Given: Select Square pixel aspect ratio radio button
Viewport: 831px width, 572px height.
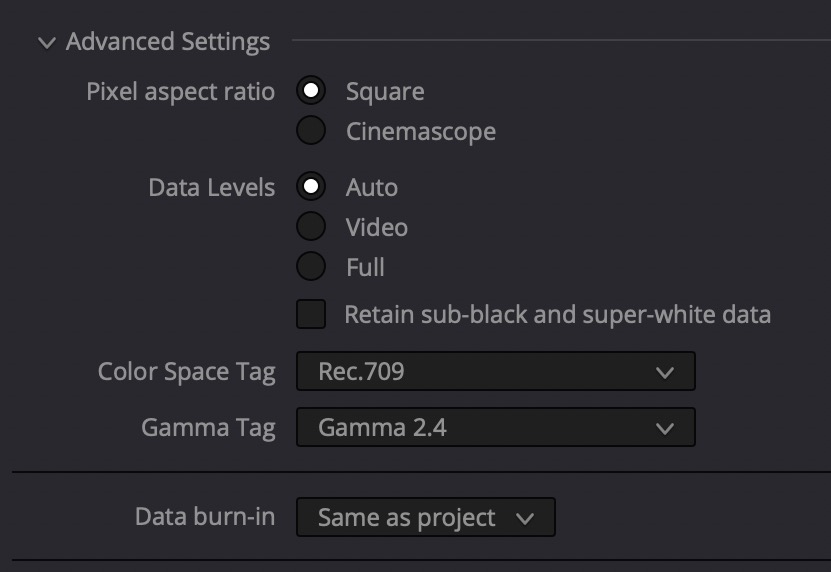Looking at the screenshot, I should click(311, 91).
